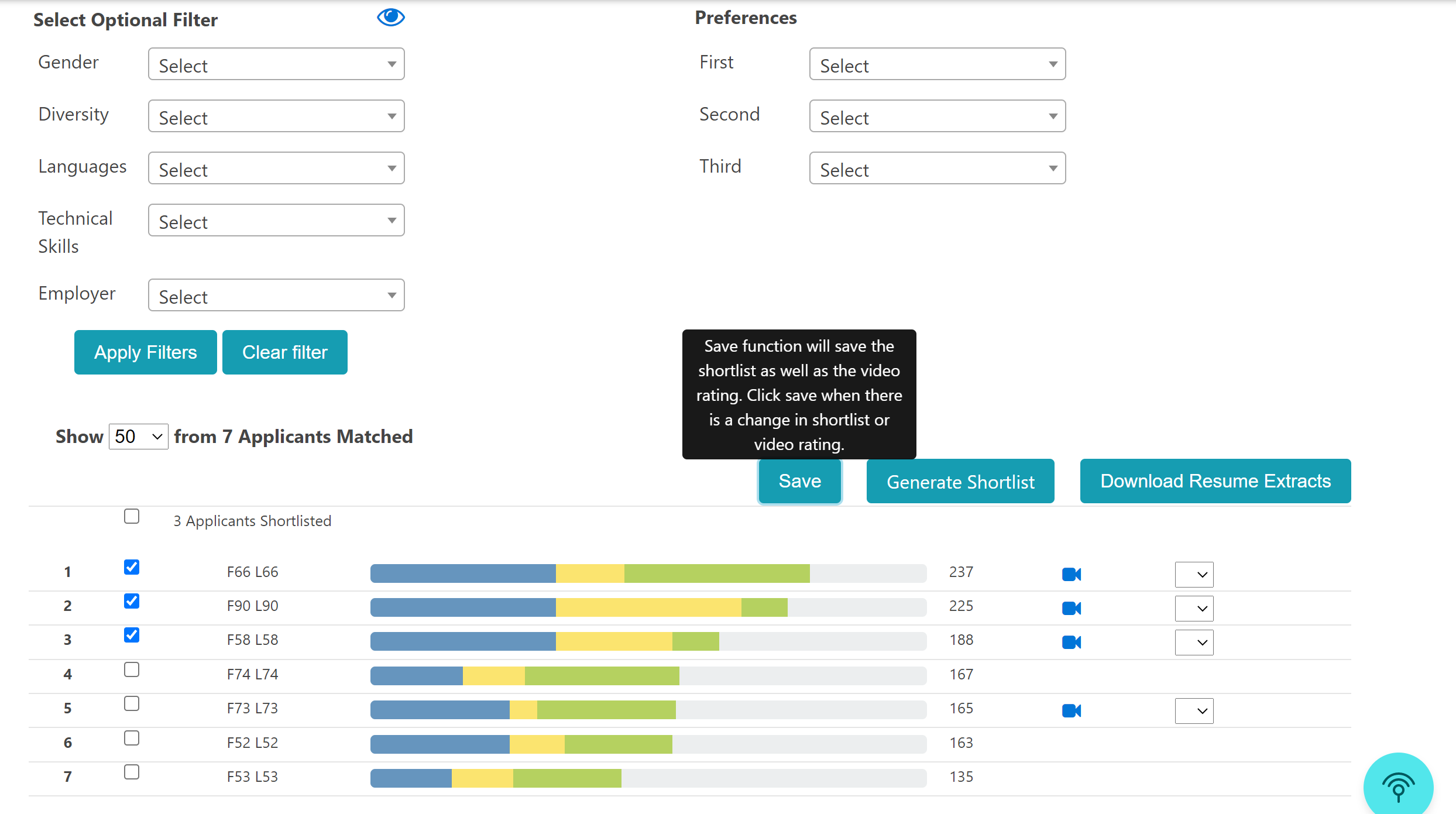Screen dimensions: 1456x814
Task: Open video for applicant F73 L73
Action: click(1071, 710)
